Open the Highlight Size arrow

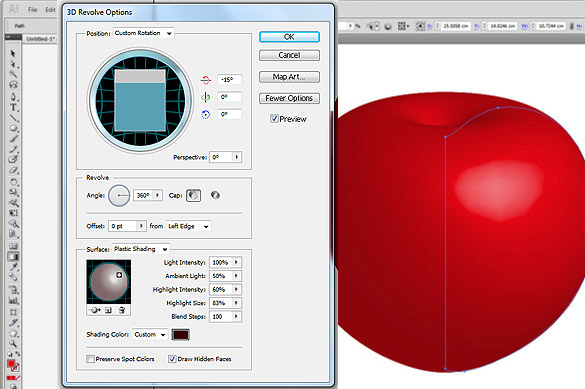pyautogui.click(x=236, y=303)
